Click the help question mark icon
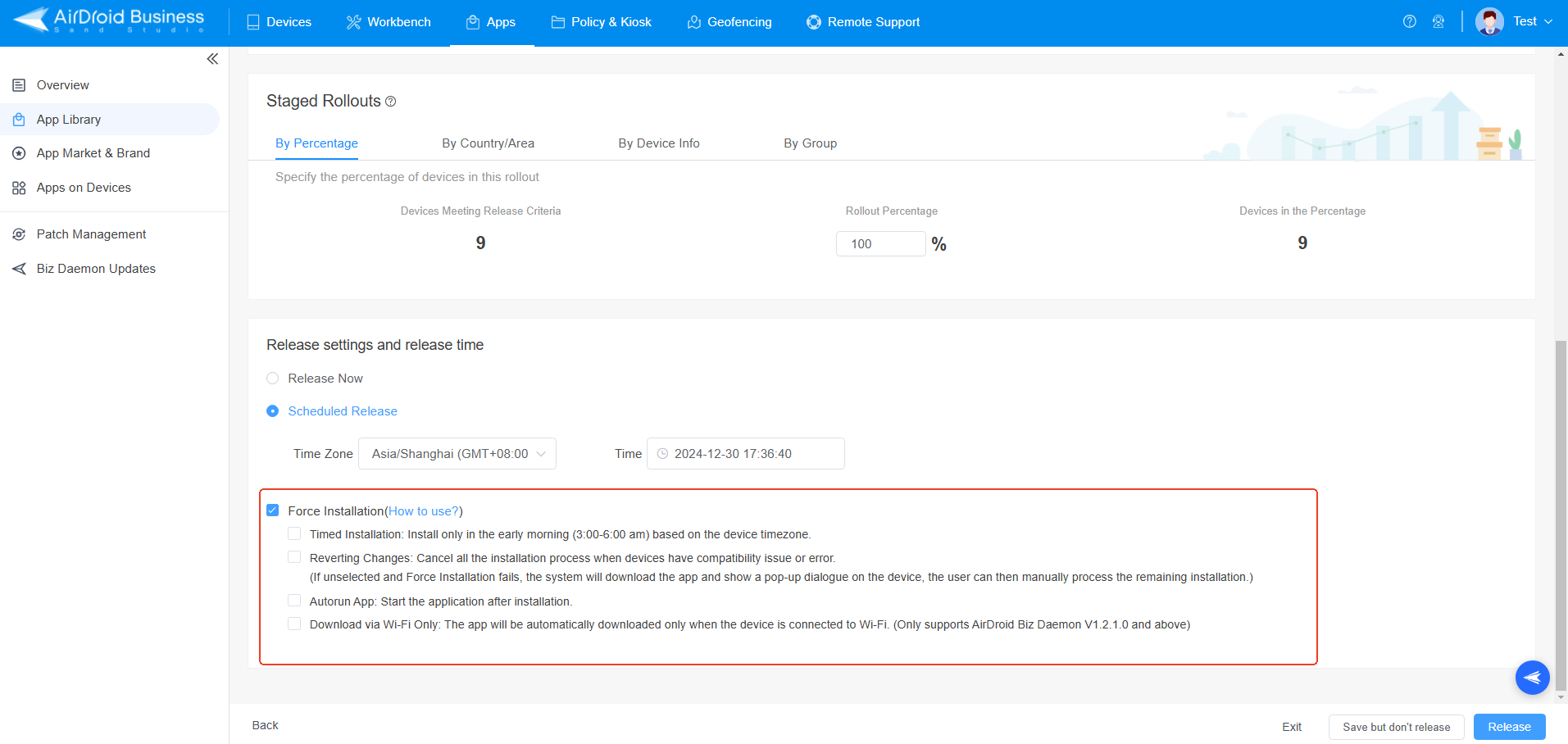This screenshot has width=1568, height=744. click(1410, 22)
